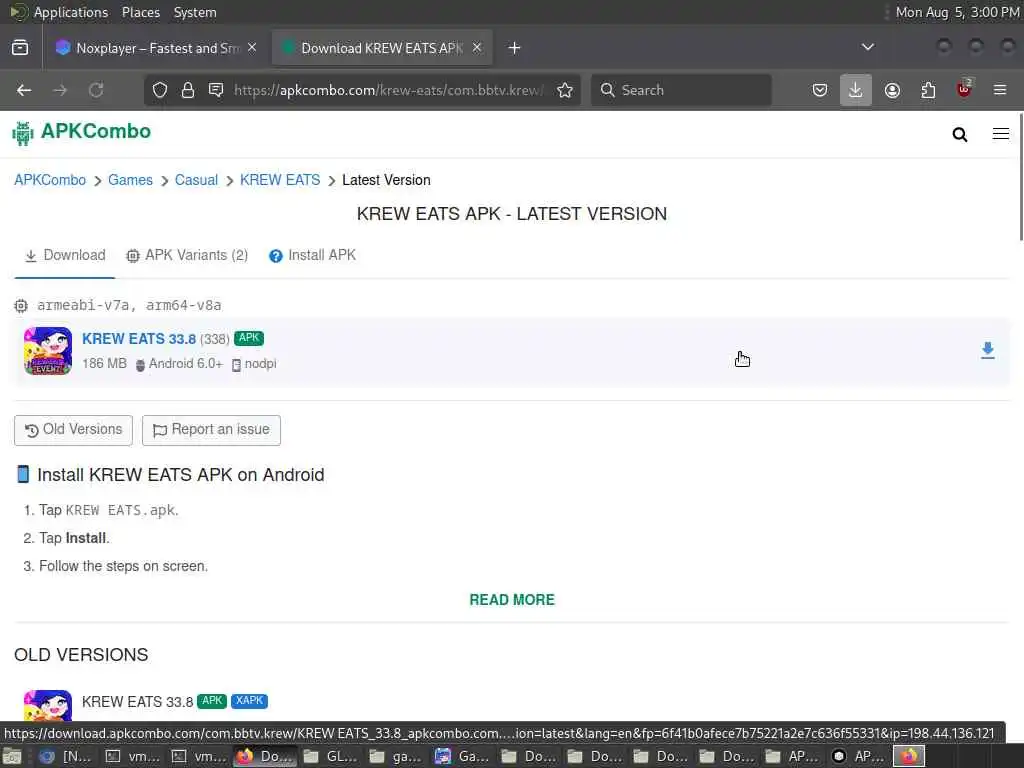Open the System menu

pos(195,12)
